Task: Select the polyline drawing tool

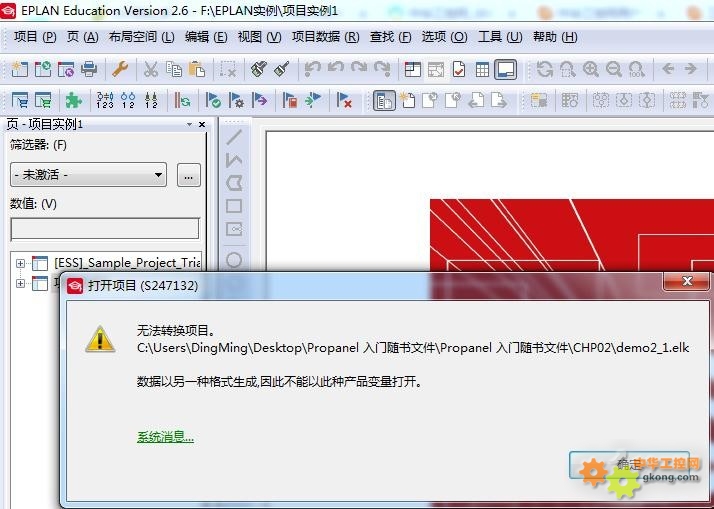Action: click(x=234, y=160)
